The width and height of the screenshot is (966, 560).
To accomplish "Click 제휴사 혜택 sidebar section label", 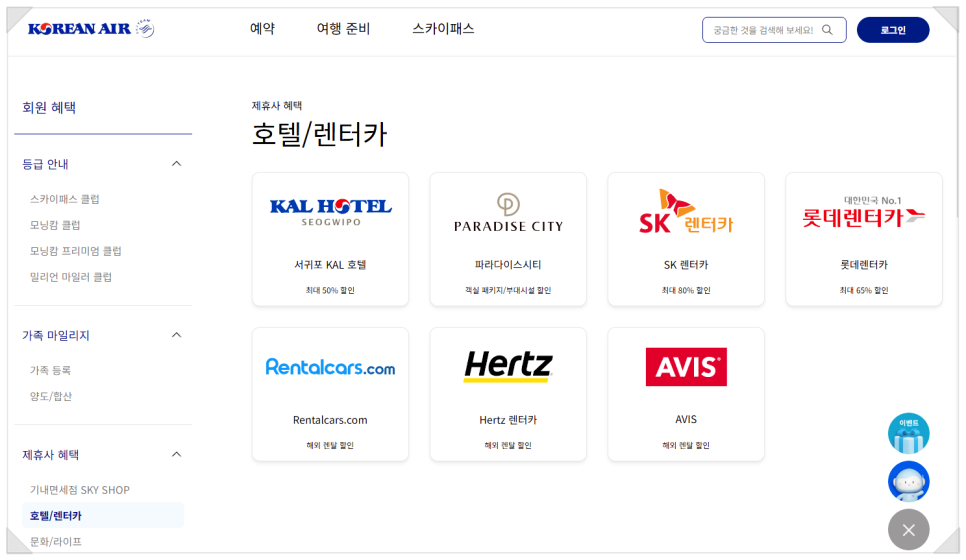I will coord(51,455).
